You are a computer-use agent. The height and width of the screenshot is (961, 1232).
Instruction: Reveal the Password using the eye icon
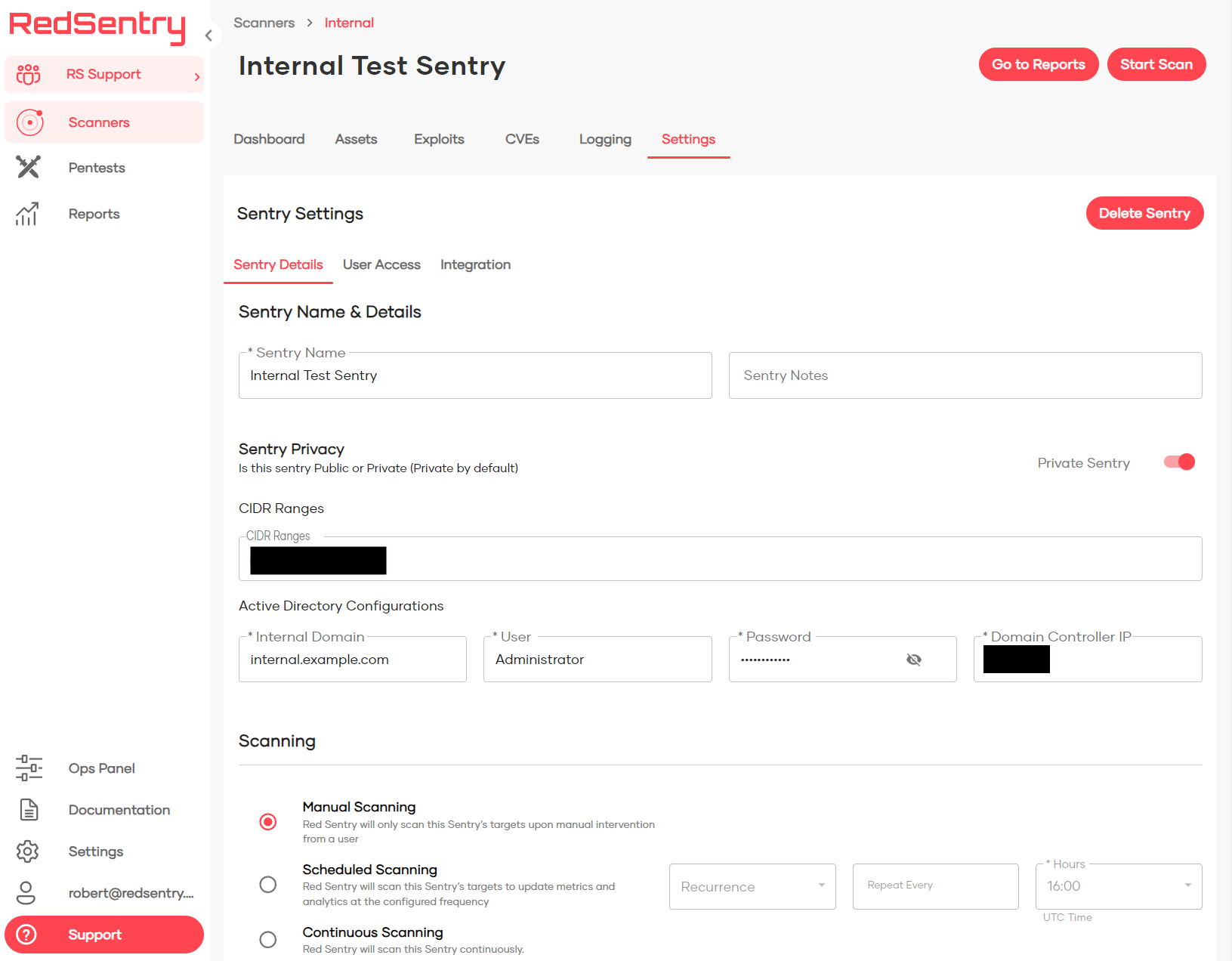[914, 659]
